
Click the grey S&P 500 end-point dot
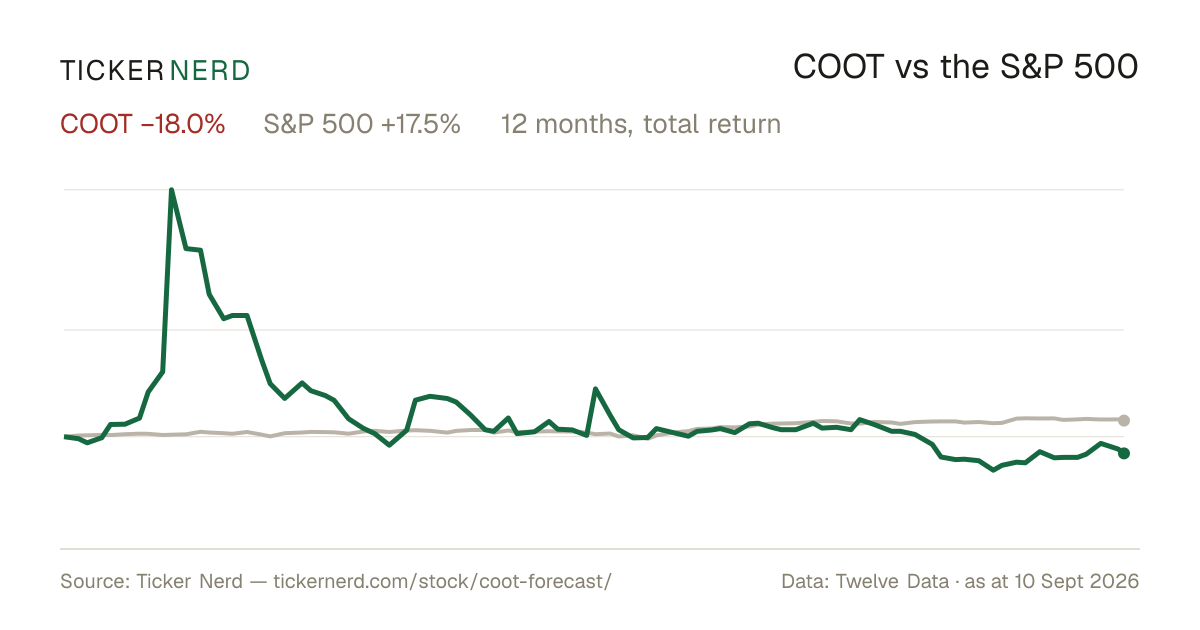click(x=1124, y=420)
